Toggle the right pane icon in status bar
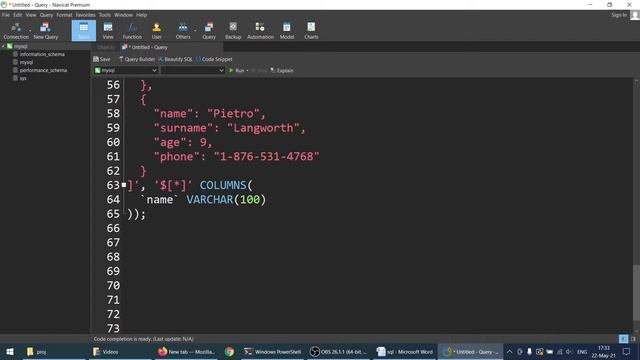 click(633, 339)
